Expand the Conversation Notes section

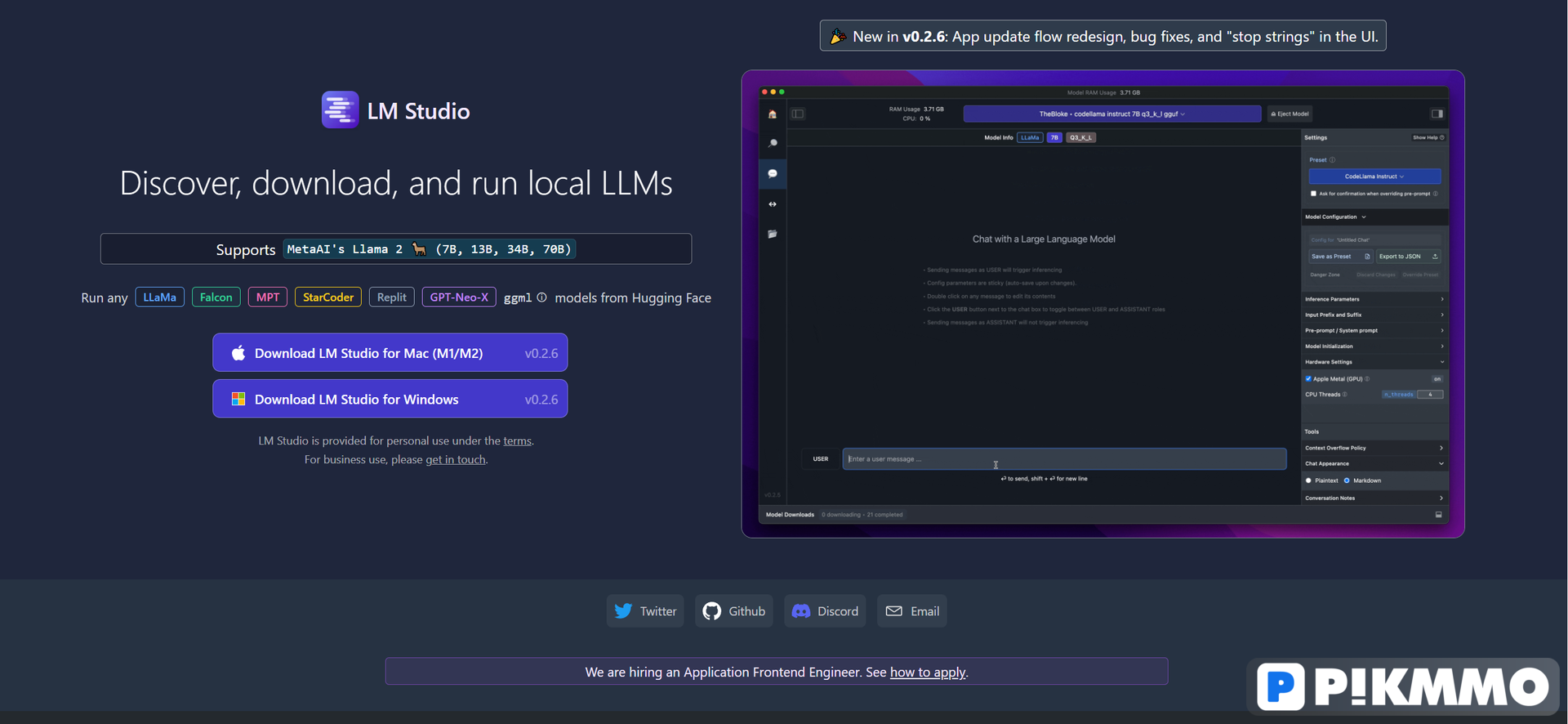click(x=1374, y=498)
